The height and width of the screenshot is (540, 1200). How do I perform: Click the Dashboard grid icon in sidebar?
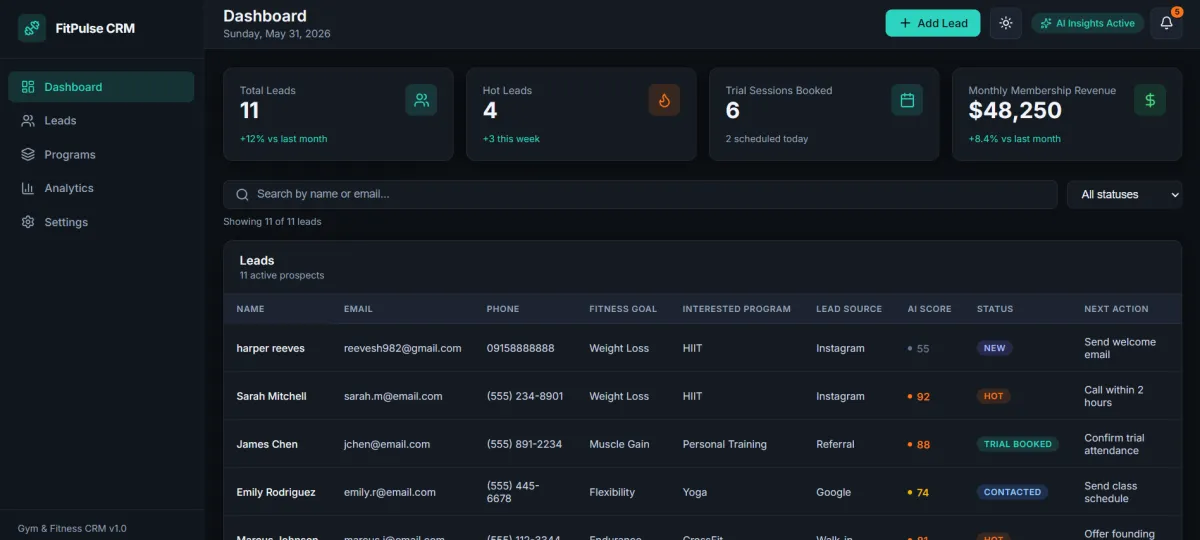pos(28,87)
